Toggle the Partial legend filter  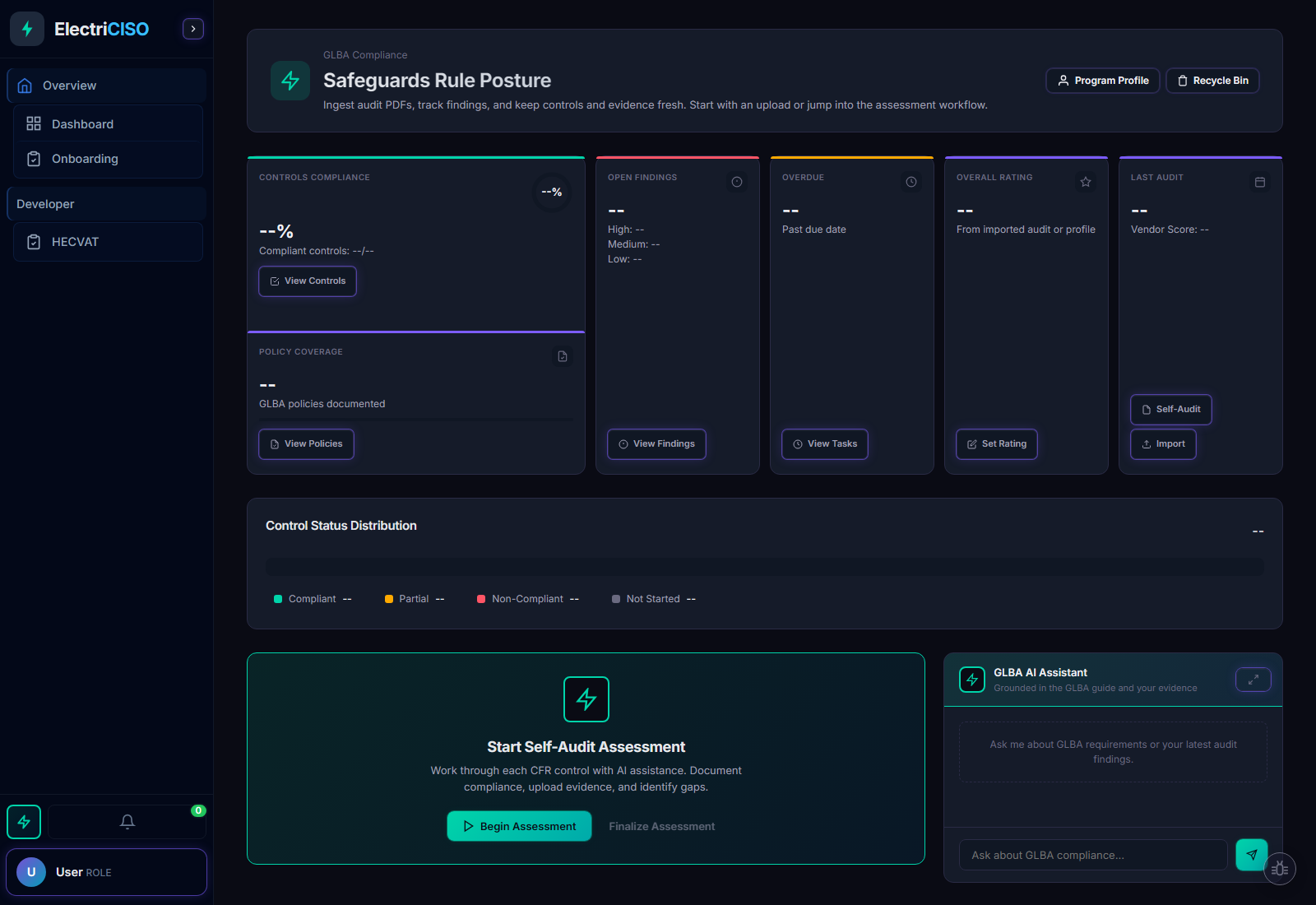click(414, 598)
